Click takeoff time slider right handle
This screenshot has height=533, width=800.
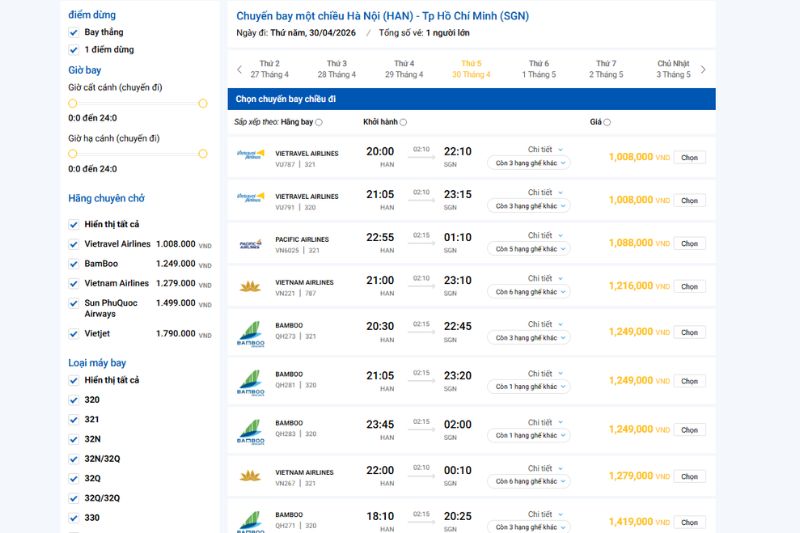pyautogui.click(x=203, y=104)
